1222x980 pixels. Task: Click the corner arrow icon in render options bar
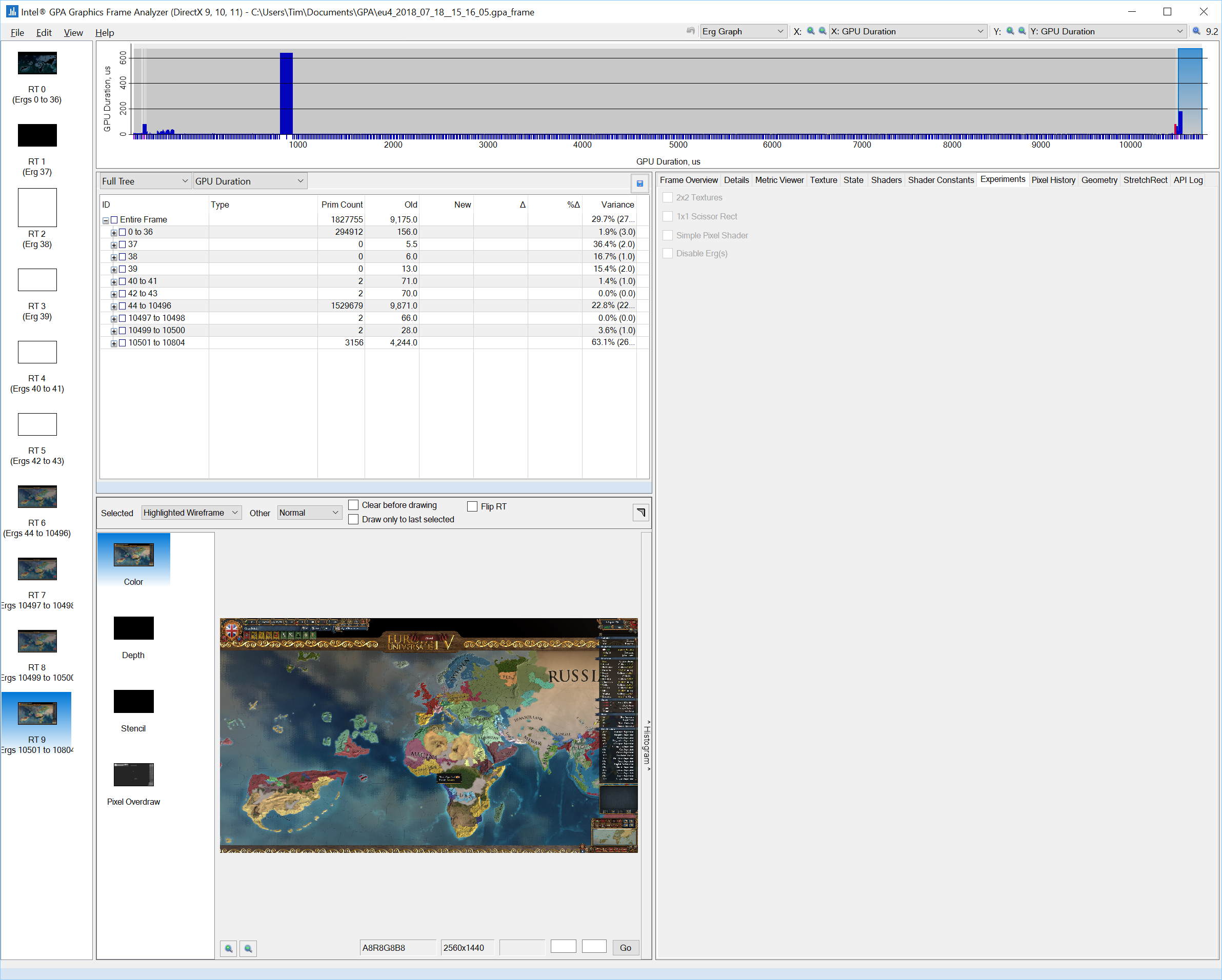tap(640, 513)
